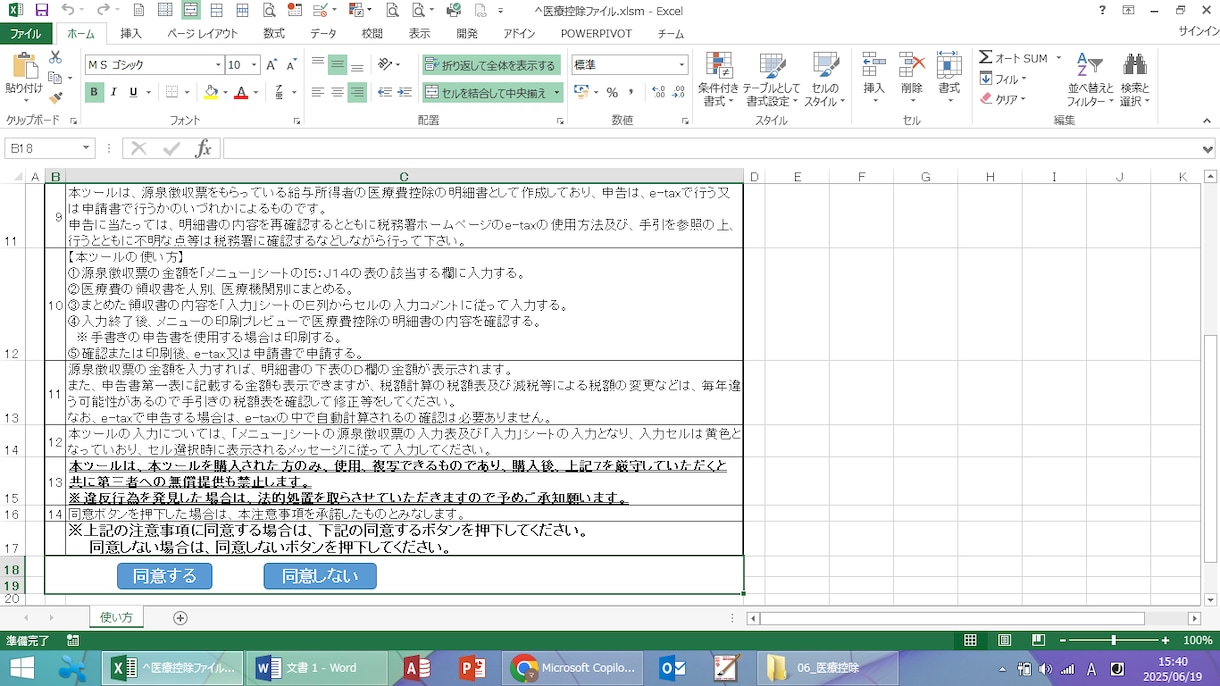Screen dimensions: 1220x686
Task: Open the number format 標準 dropdown
Action: click(x=682, y=65)
